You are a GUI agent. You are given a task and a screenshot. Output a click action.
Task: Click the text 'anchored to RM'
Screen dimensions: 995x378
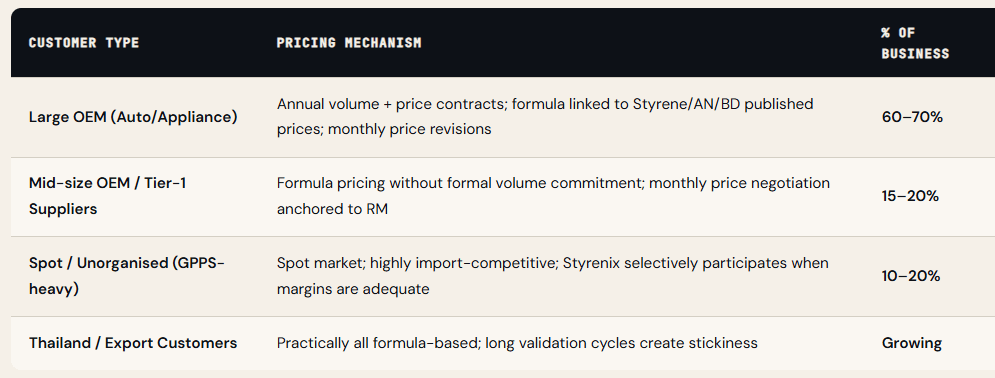point(332,209)
